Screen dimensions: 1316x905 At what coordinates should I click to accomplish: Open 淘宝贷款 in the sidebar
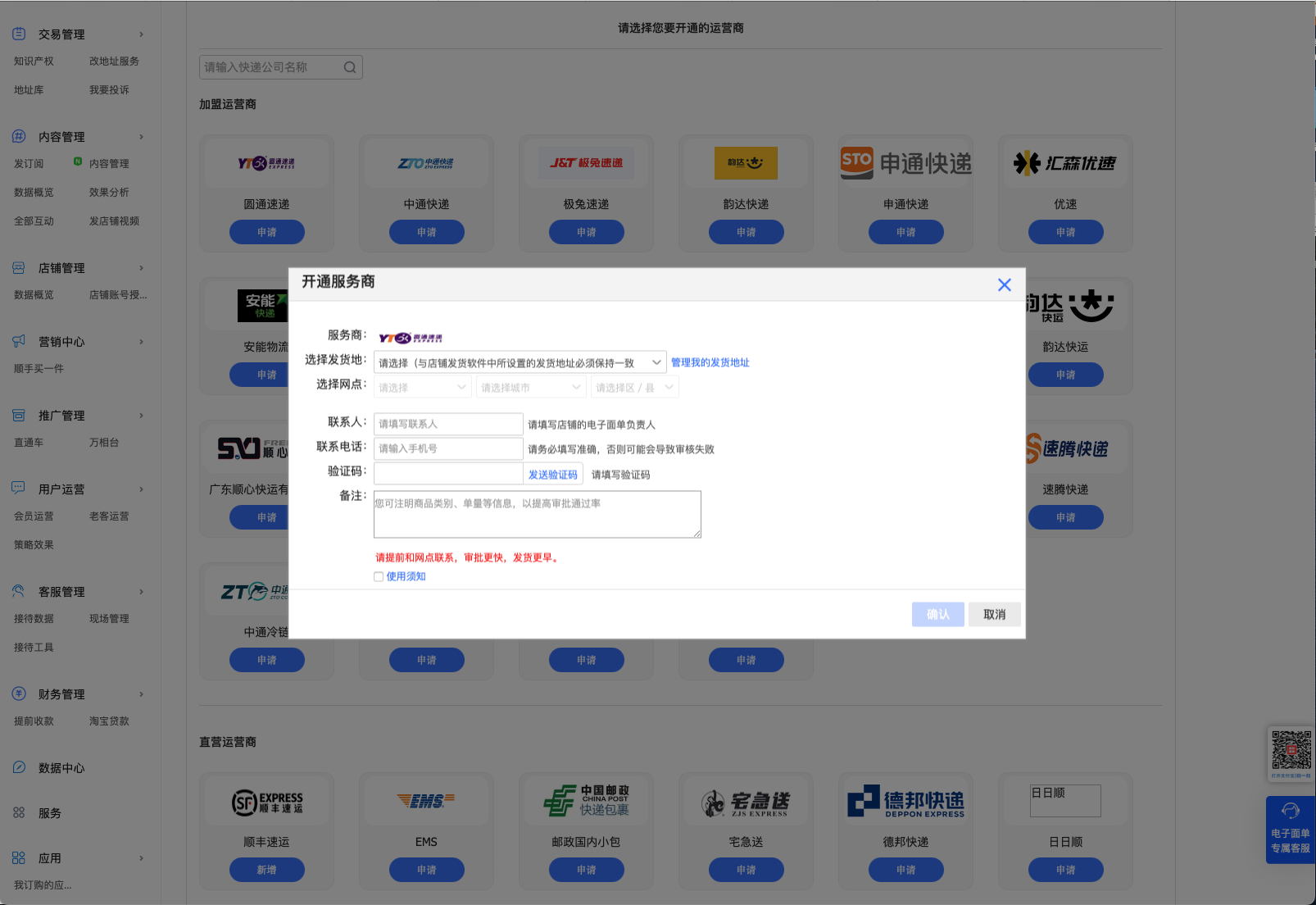point(109,721)
